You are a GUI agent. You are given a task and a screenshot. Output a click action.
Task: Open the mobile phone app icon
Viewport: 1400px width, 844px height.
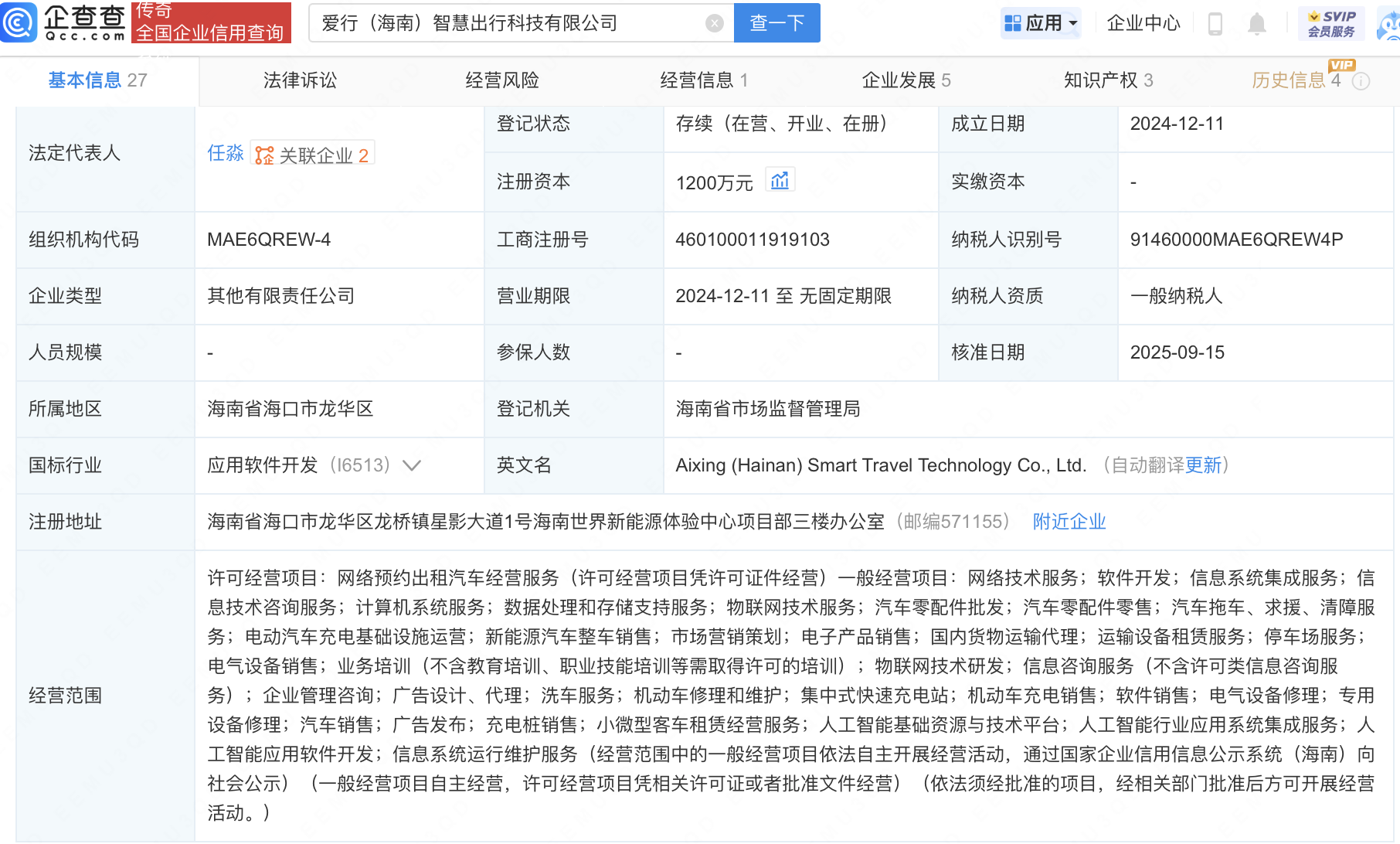click(1215, 24)
